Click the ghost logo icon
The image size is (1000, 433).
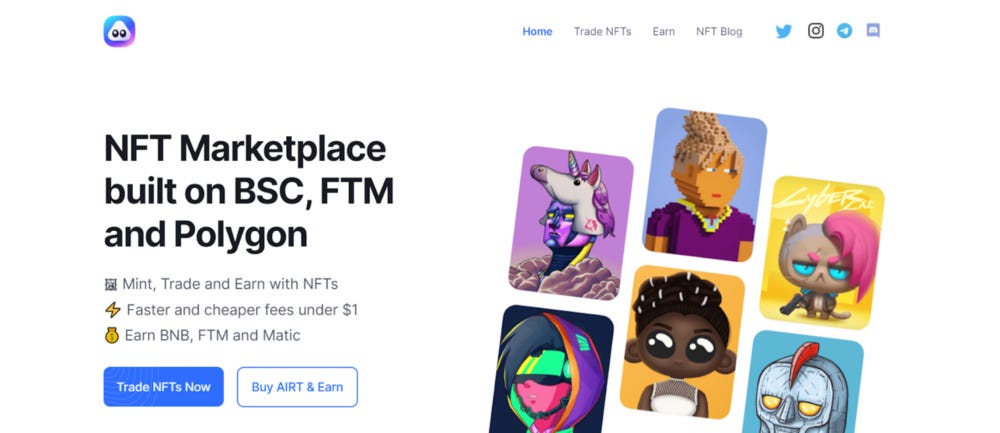tap(119, 31)
